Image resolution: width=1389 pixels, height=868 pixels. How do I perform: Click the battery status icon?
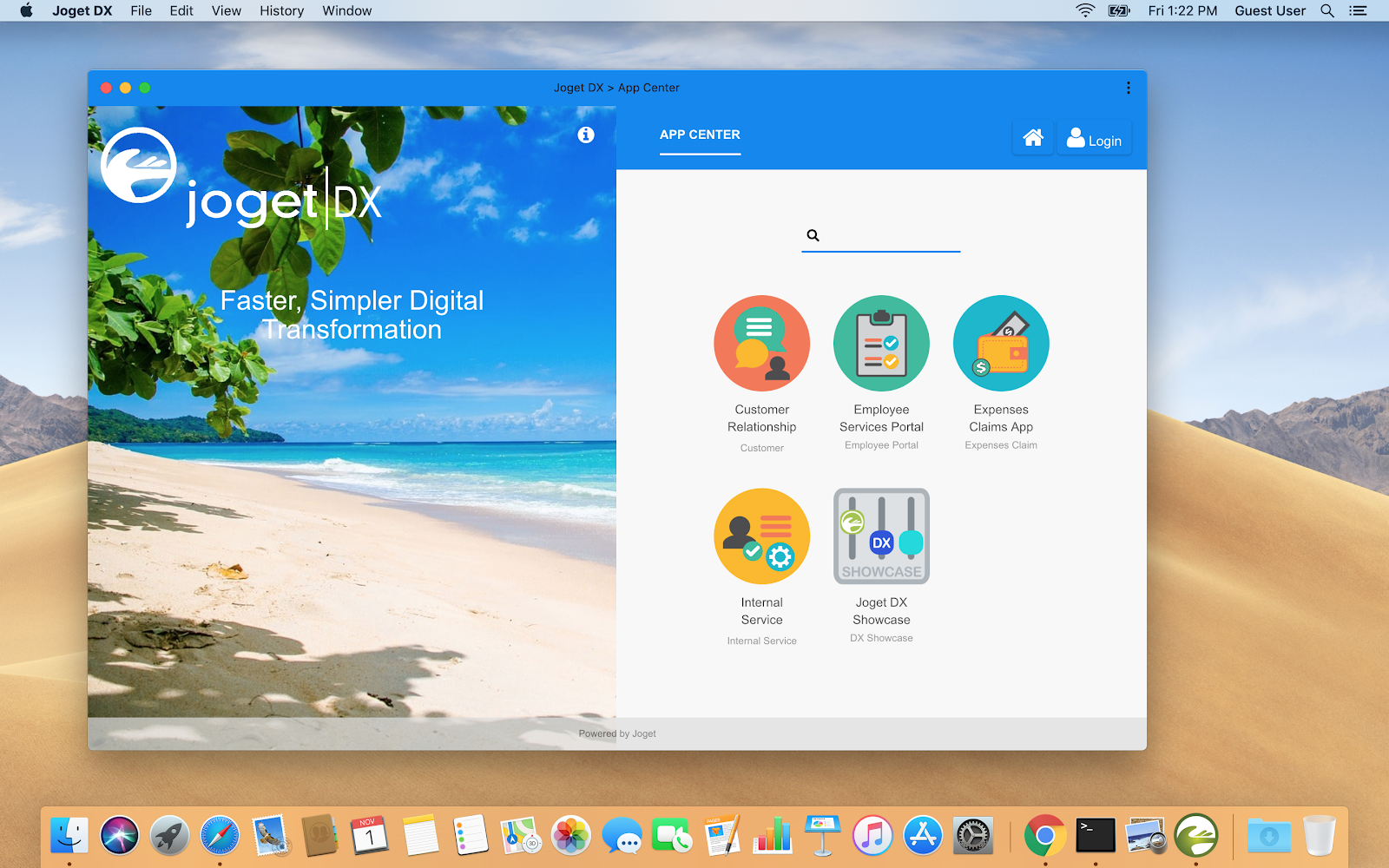pos(1119,10)
